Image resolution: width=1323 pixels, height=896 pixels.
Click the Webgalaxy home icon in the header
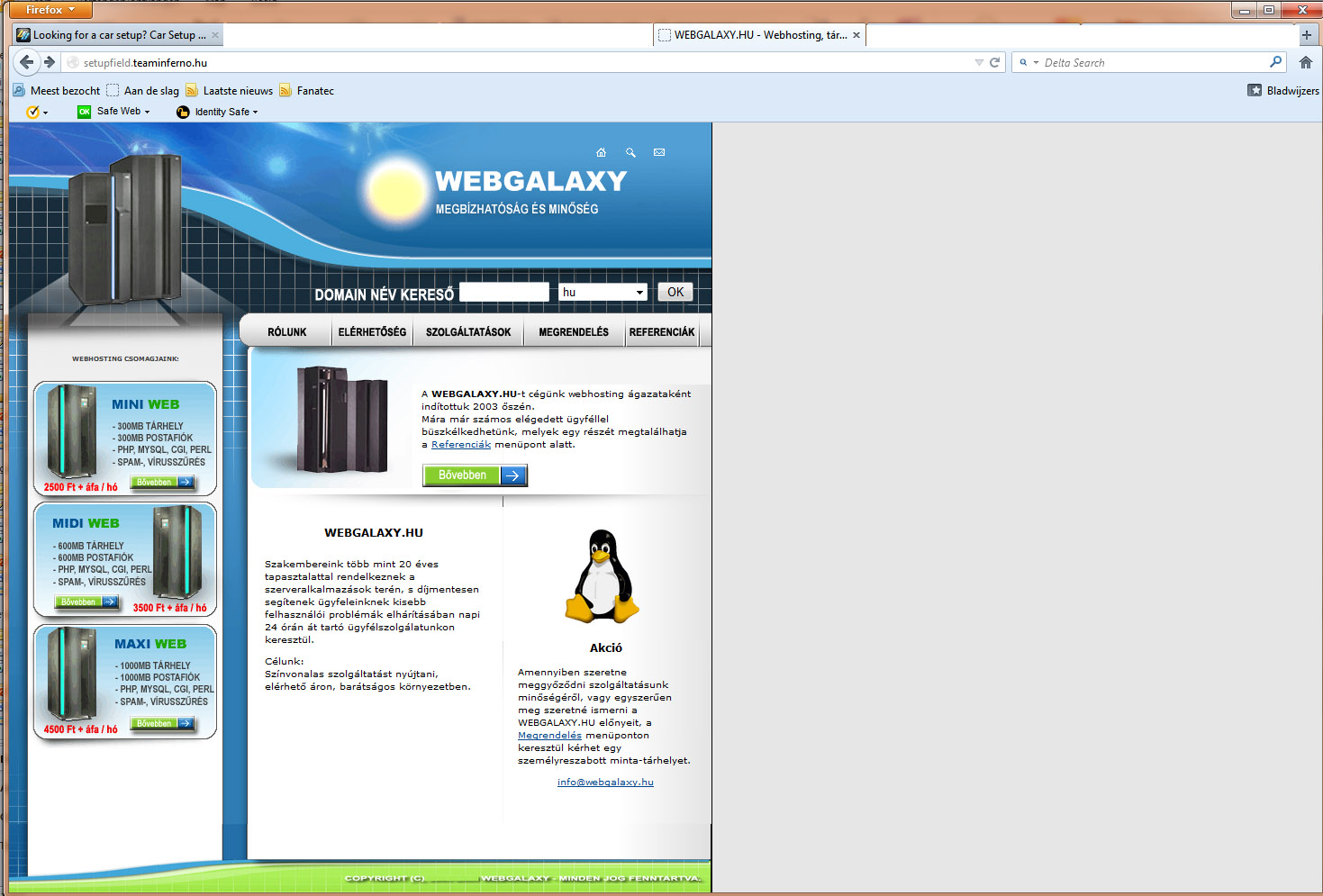[x=602, y=152]
